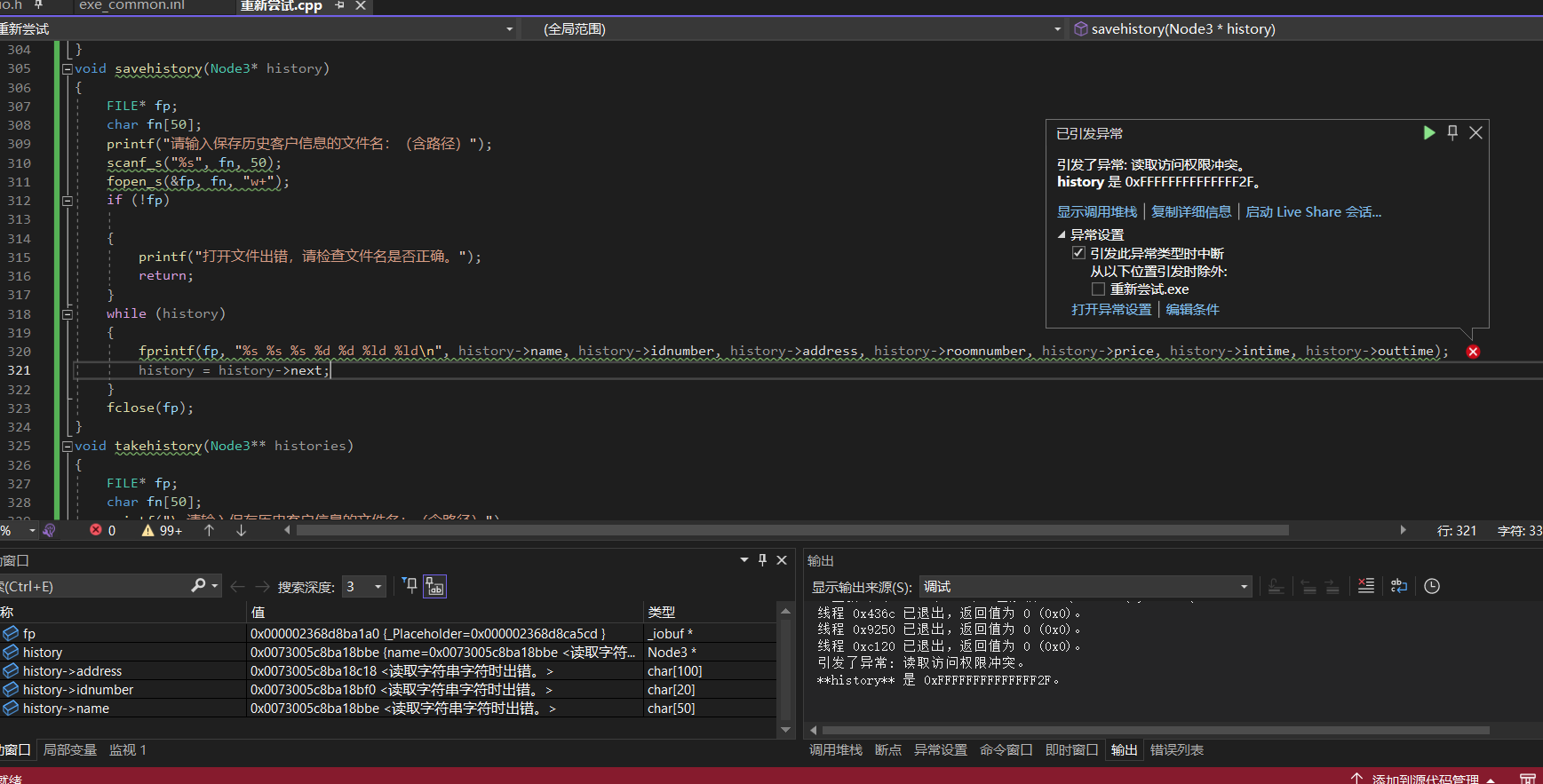Click the next message icon in Output toolbar
The image size is (1543, 784).
point(1332,586)
